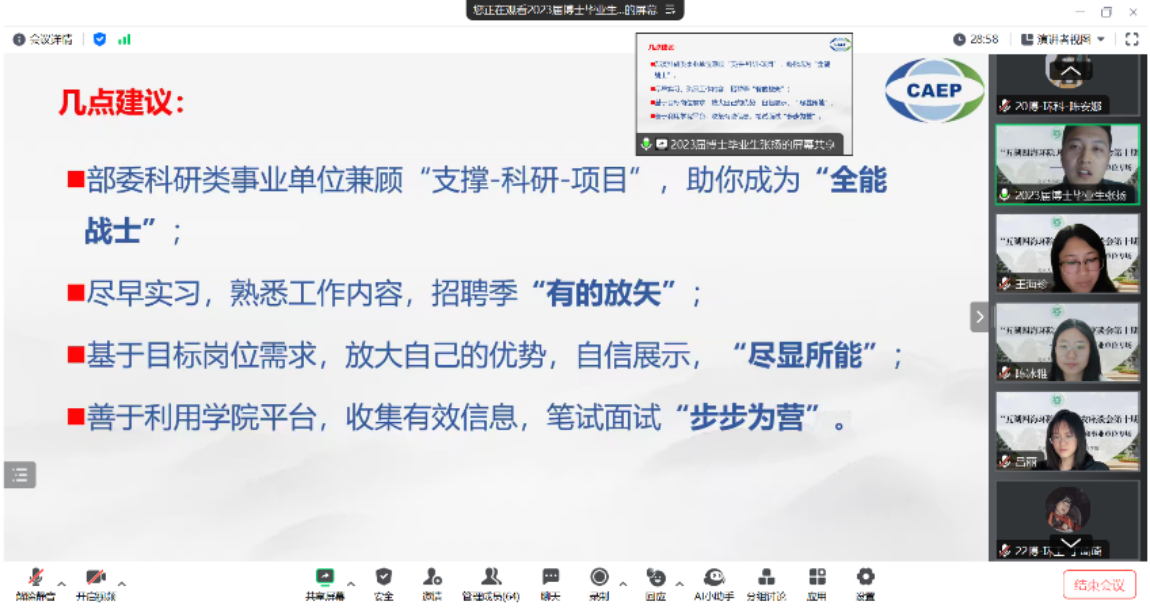The height and width of the screenshot is (610, 1150).
Task: Open the Speaker View layout dropdown
Action: (1063, 39)
